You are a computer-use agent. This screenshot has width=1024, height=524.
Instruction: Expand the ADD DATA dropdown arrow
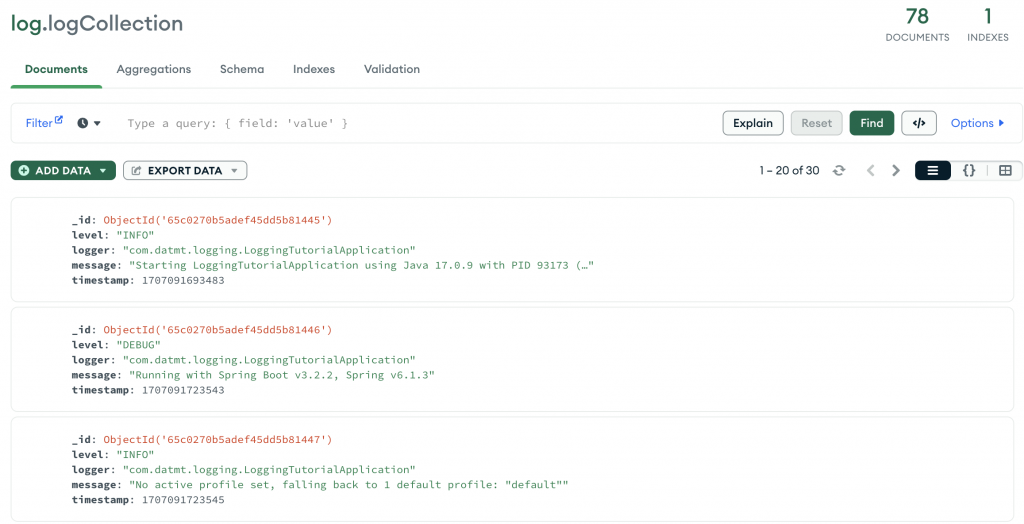103,171
